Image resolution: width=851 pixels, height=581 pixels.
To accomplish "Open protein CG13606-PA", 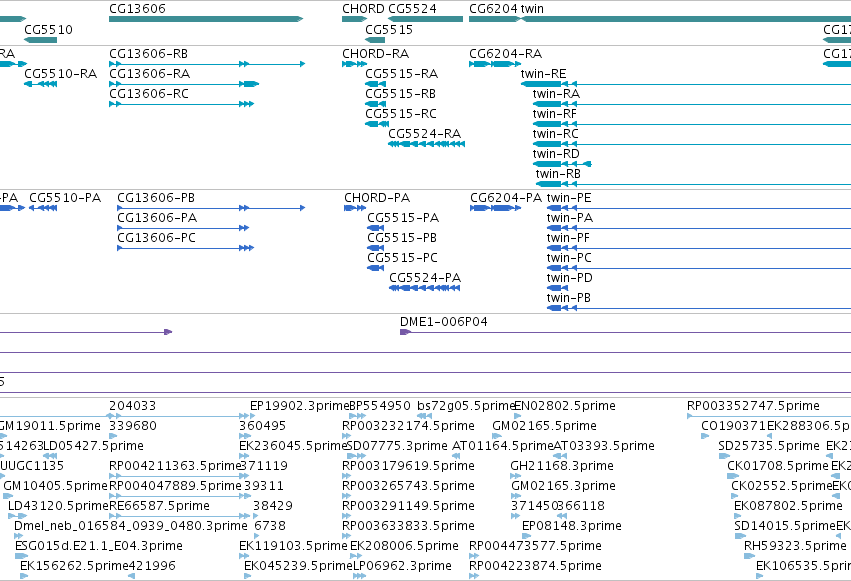I will click(x=157, y=218).
